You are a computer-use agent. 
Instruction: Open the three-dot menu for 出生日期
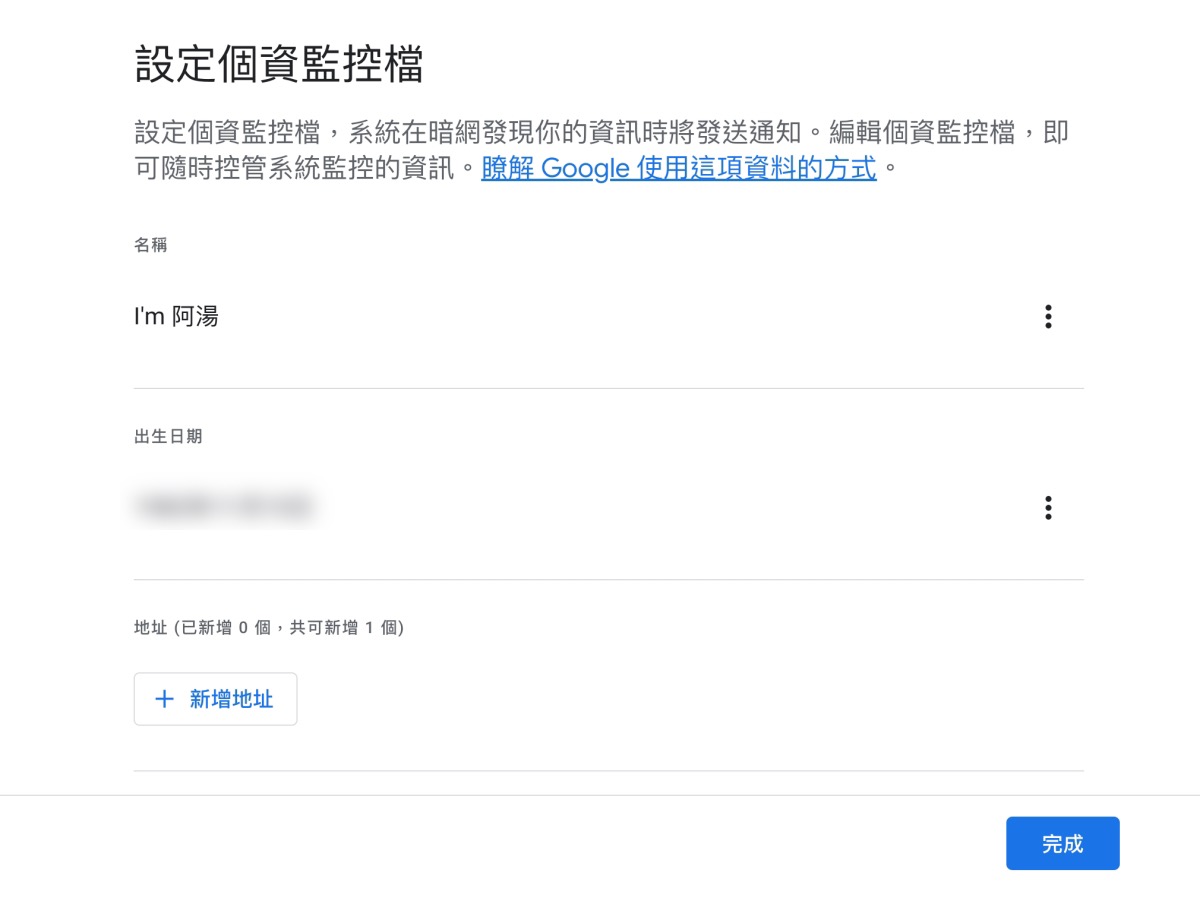pyautogui.click(x=1048, y=508)
